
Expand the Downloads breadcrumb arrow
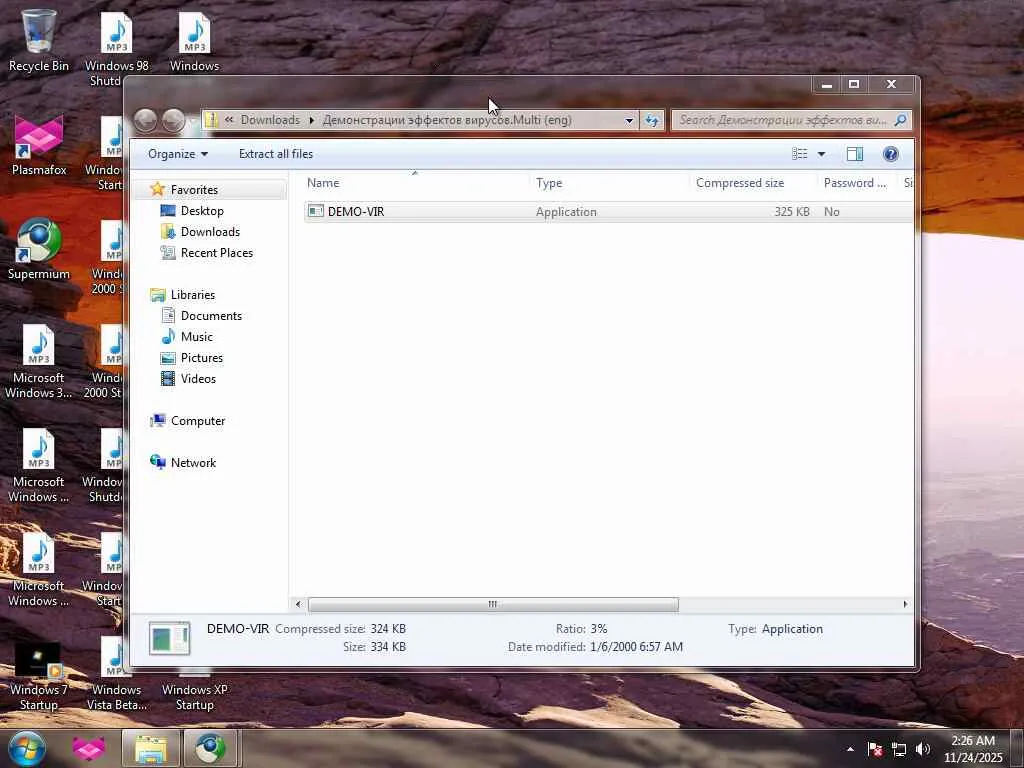pyautogui.click(x=312, y=120)
